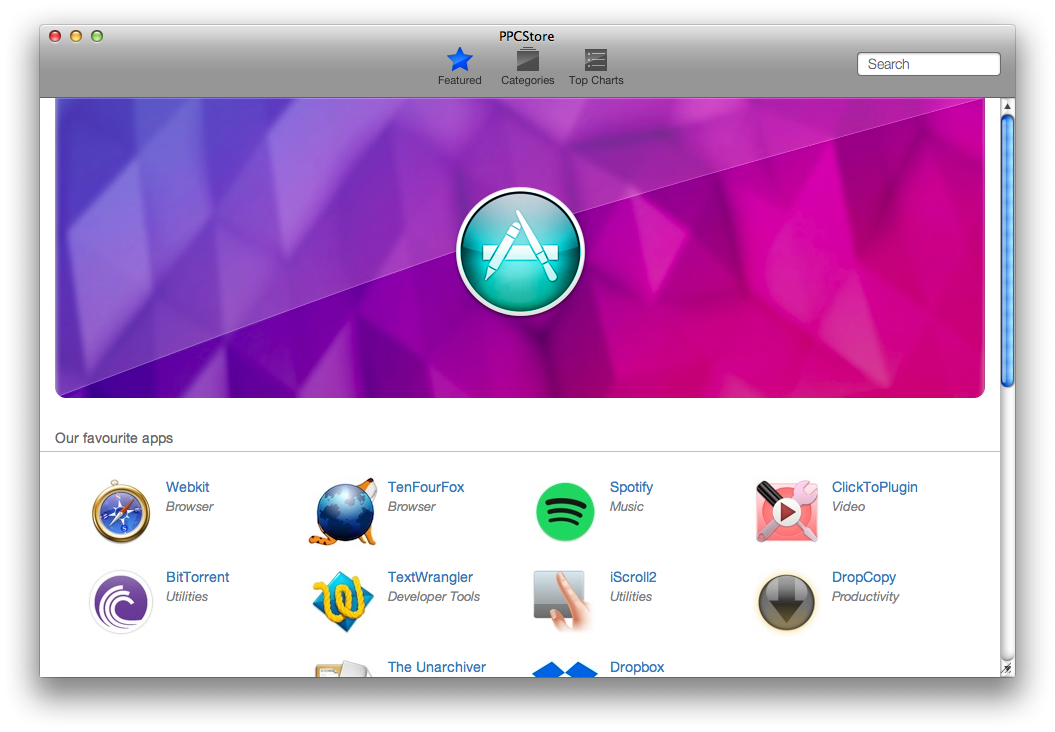Click the purple BitTorrent icon
Screen dimensions: 1055x732
pyautogui.click(x=121, y=602)
